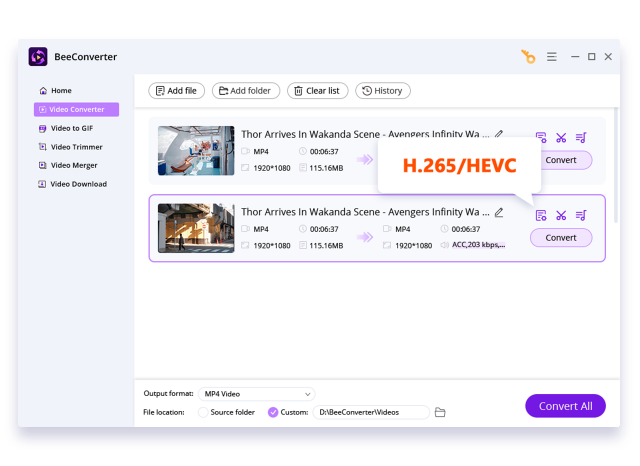This screenshot has width=640, height=466.
Task: Open Video to GIF in sidebar
Action: [x=71, y=128]
